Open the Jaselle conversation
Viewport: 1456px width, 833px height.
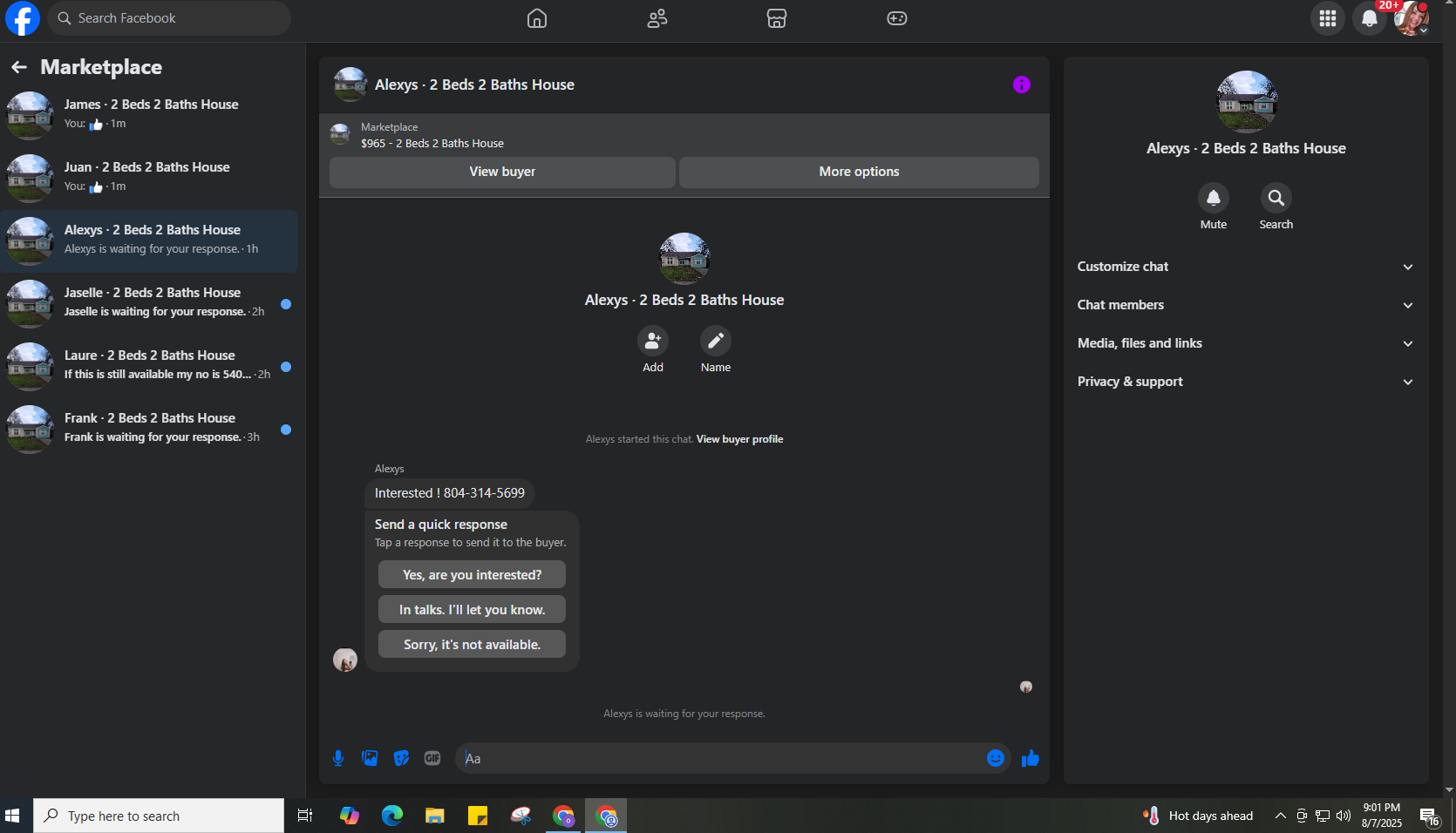(x=149, y=304)
